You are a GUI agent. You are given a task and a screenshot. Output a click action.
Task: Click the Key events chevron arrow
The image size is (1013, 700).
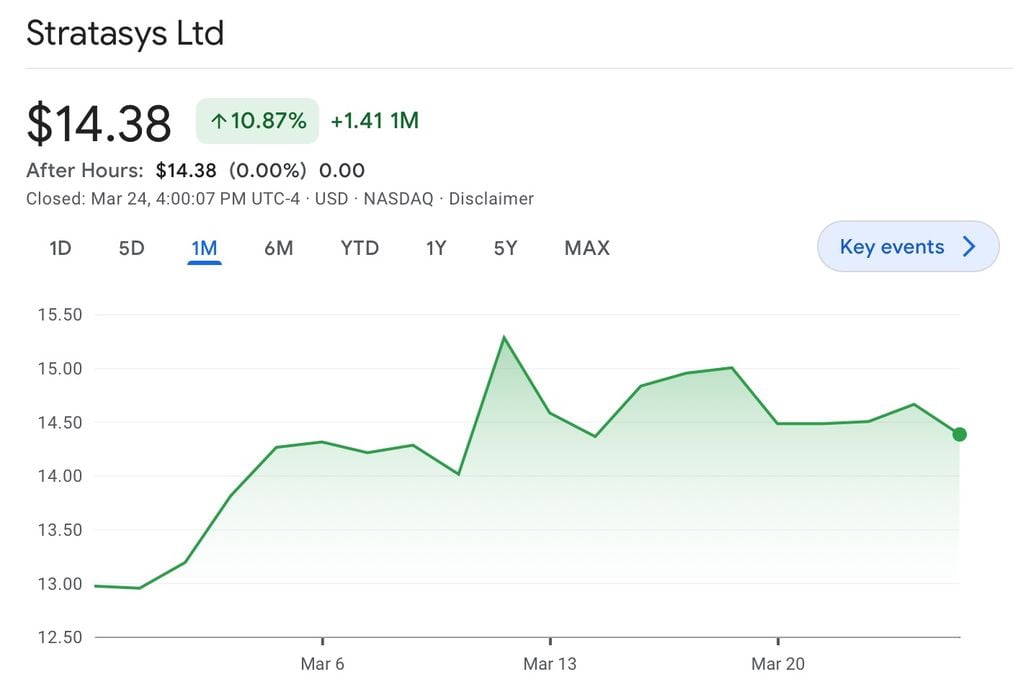(968, 247)
